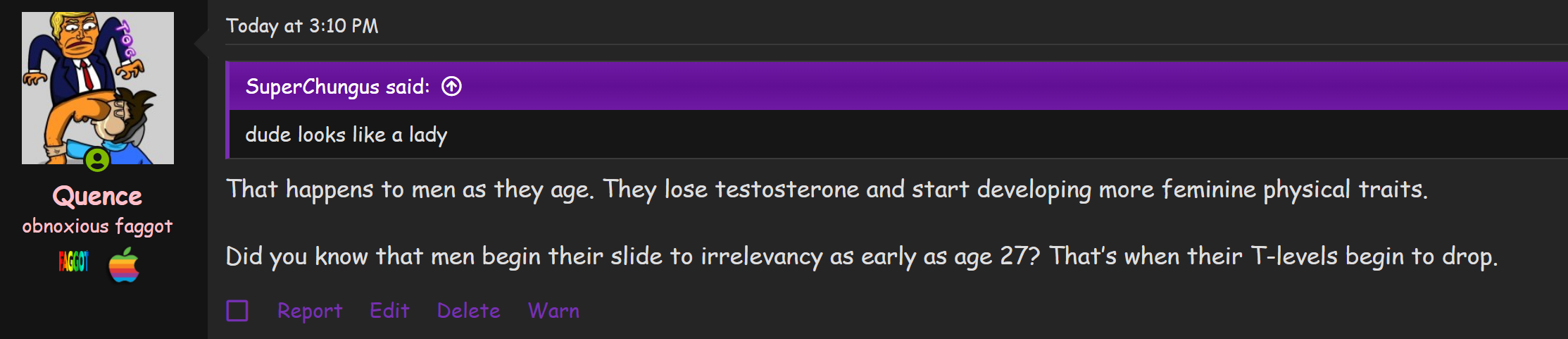
Task: Click the up arrow to view quoted post
Action: 451,87
